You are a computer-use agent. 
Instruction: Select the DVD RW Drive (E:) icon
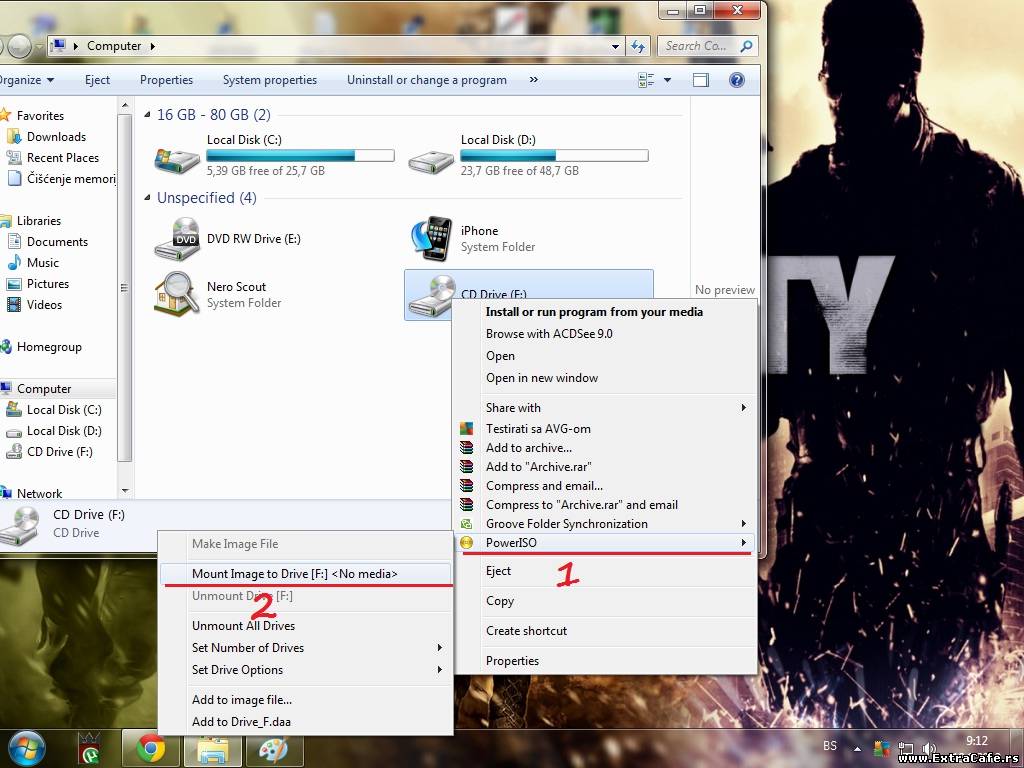[x=177, y=239]
